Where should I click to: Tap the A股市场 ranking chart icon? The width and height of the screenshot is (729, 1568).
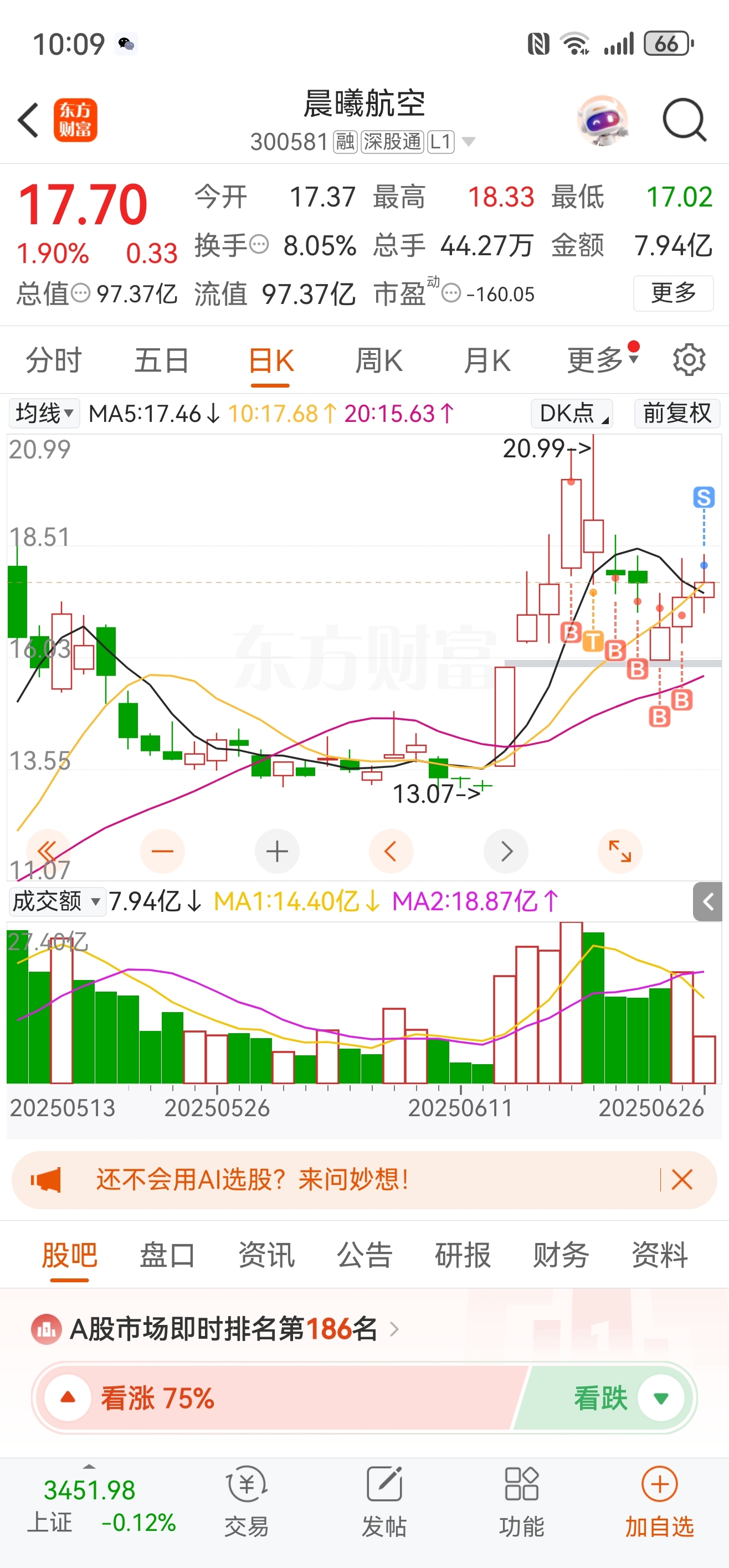click(x=47, y=1329)
